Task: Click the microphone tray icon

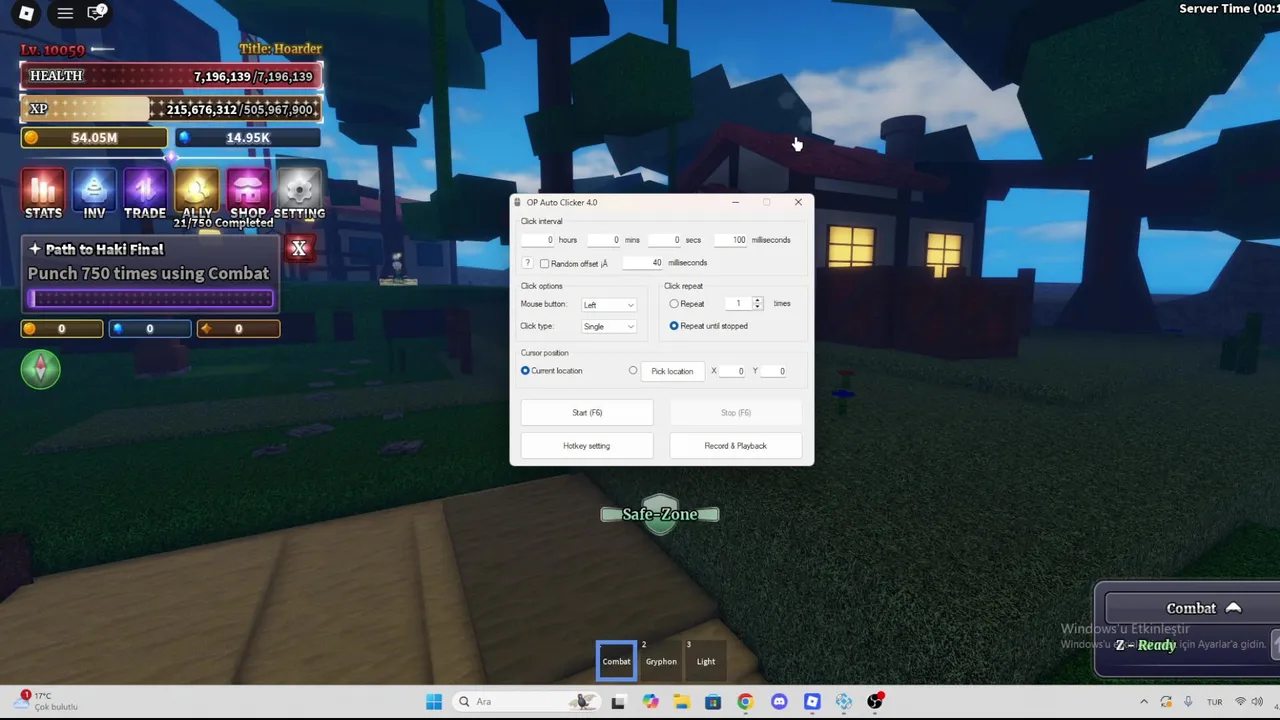Action: click(1189, 702)
